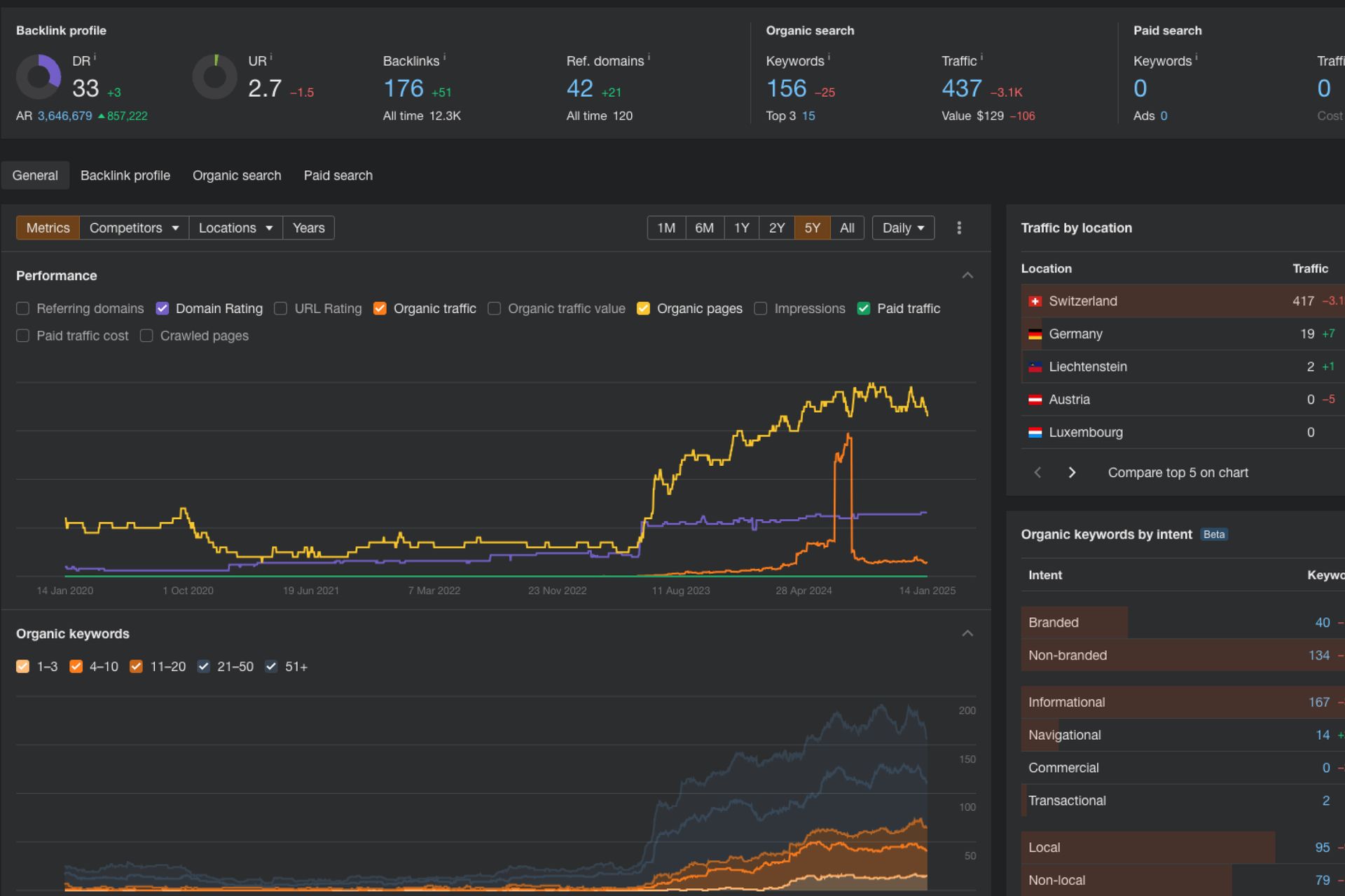Collapse the Organic keywords section chevron

[967, 633]
